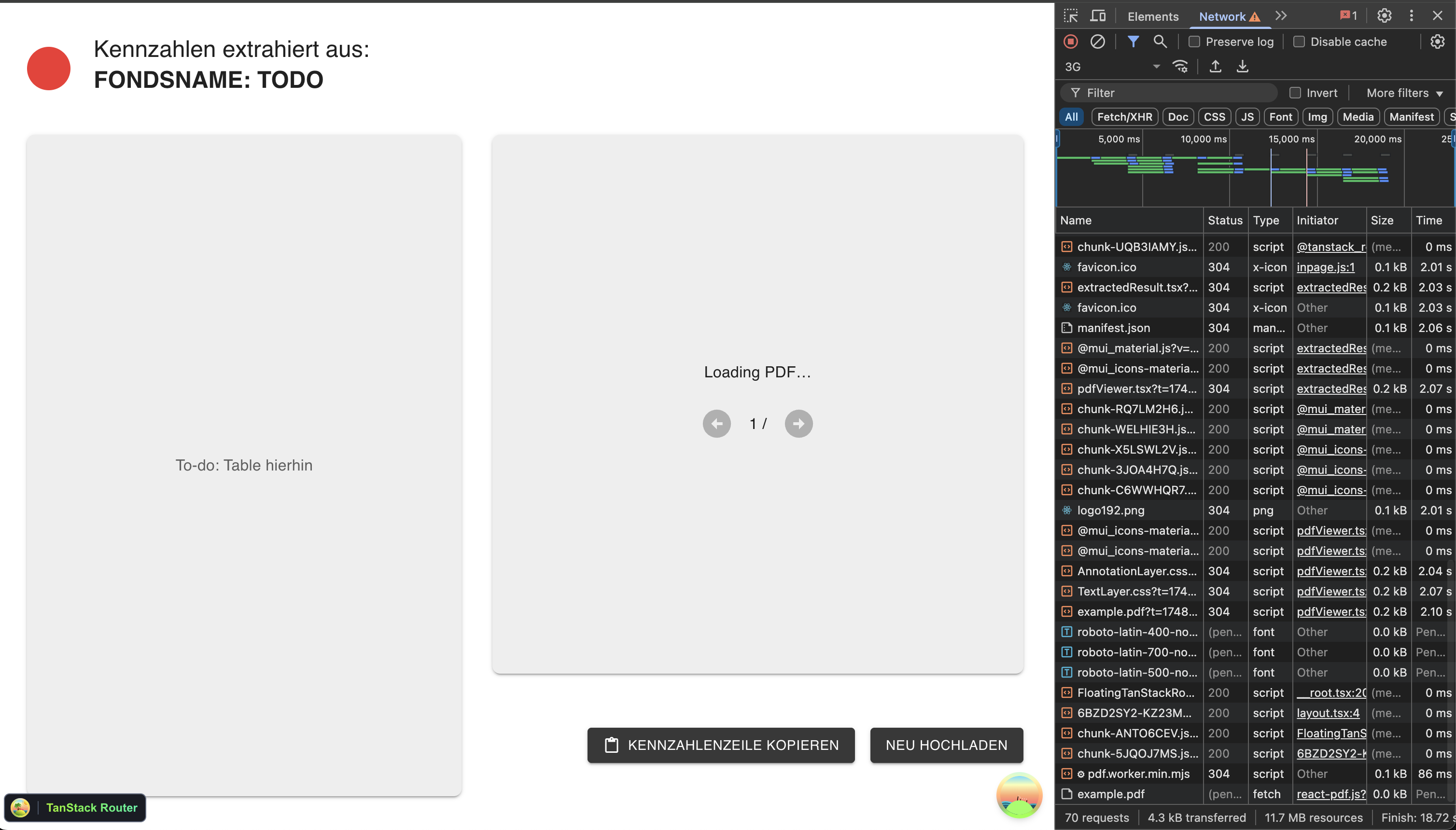Click the export HAR download icon
1456x830 pixels.
[x=1242, y=67]
